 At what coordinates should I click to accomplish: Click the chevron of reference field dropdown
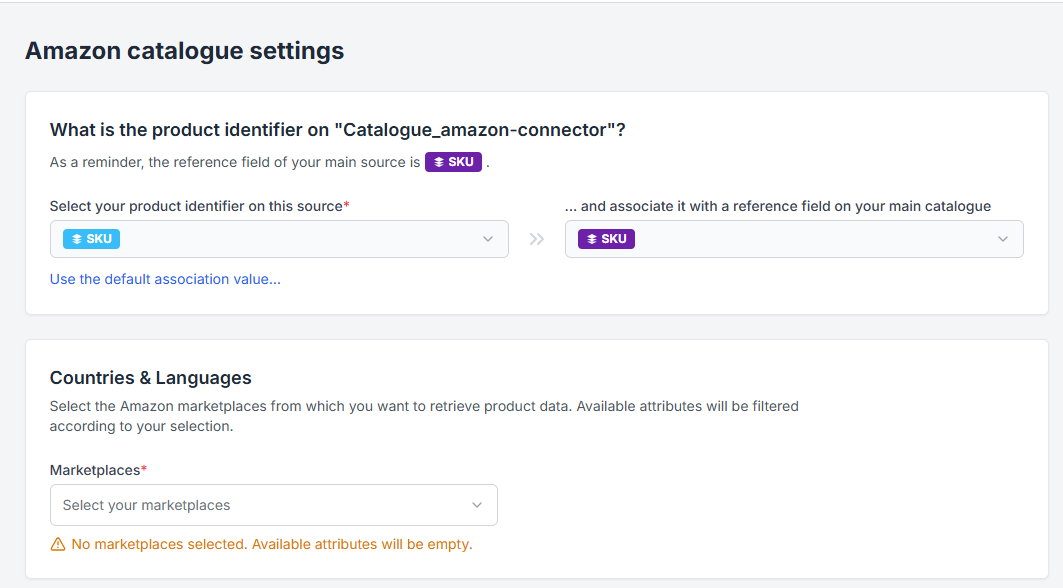[1003, 239]
